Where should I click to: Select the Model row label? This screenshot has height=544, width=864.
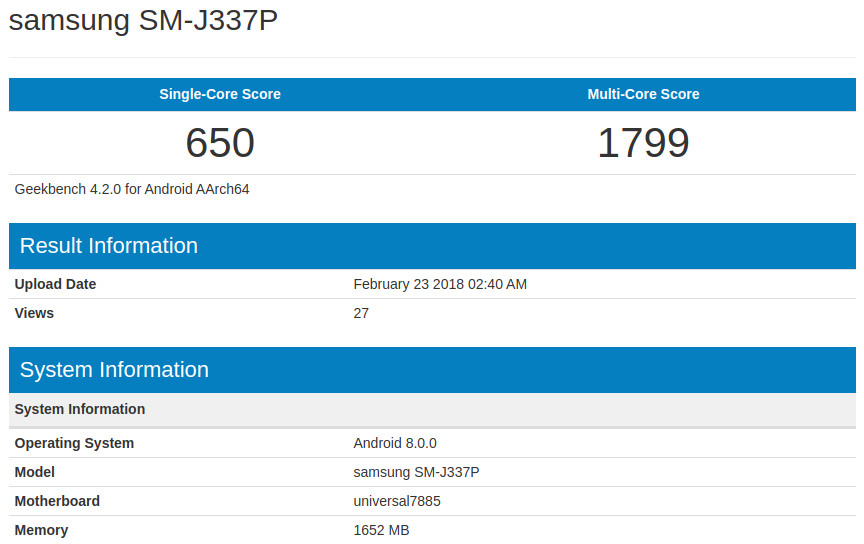35,472
